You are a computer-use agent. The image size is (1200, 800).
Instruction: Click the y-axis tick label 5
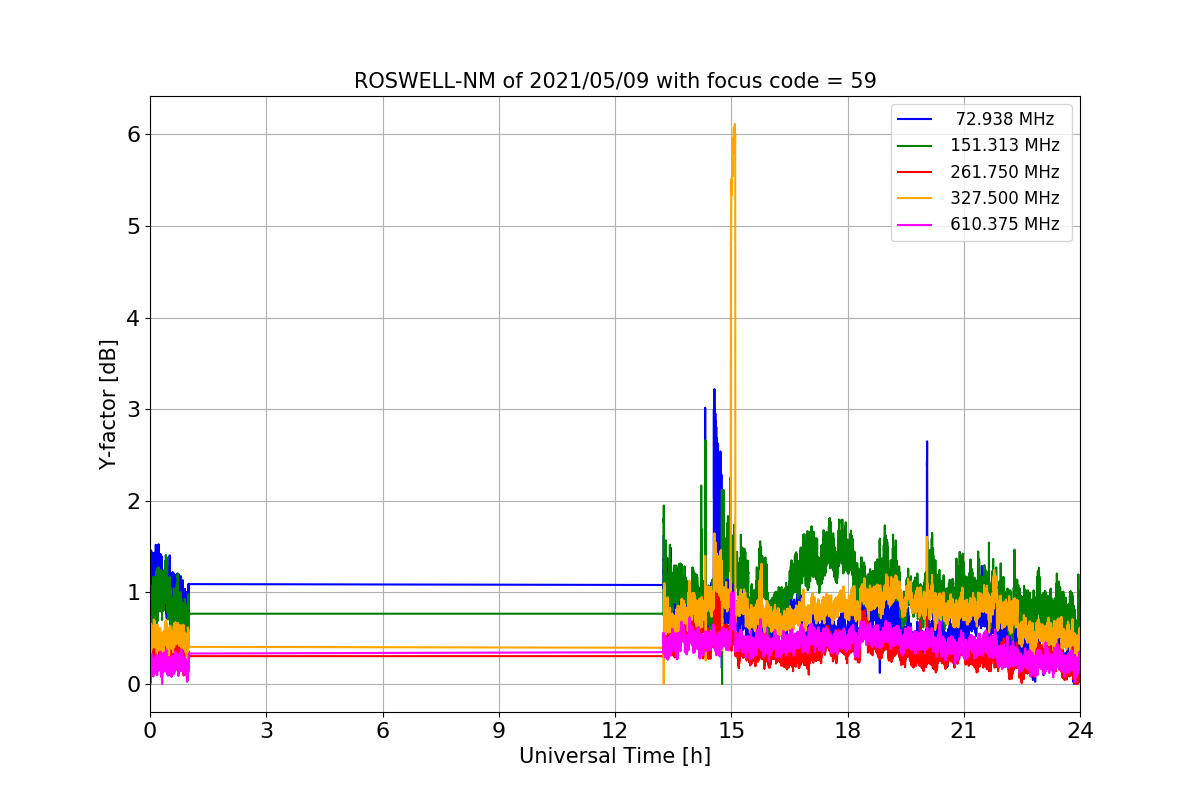[133, 226]
